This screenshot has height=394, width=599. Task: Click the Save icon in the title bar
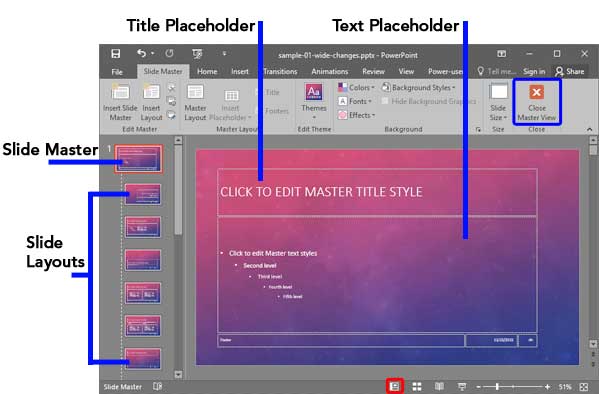115,54
